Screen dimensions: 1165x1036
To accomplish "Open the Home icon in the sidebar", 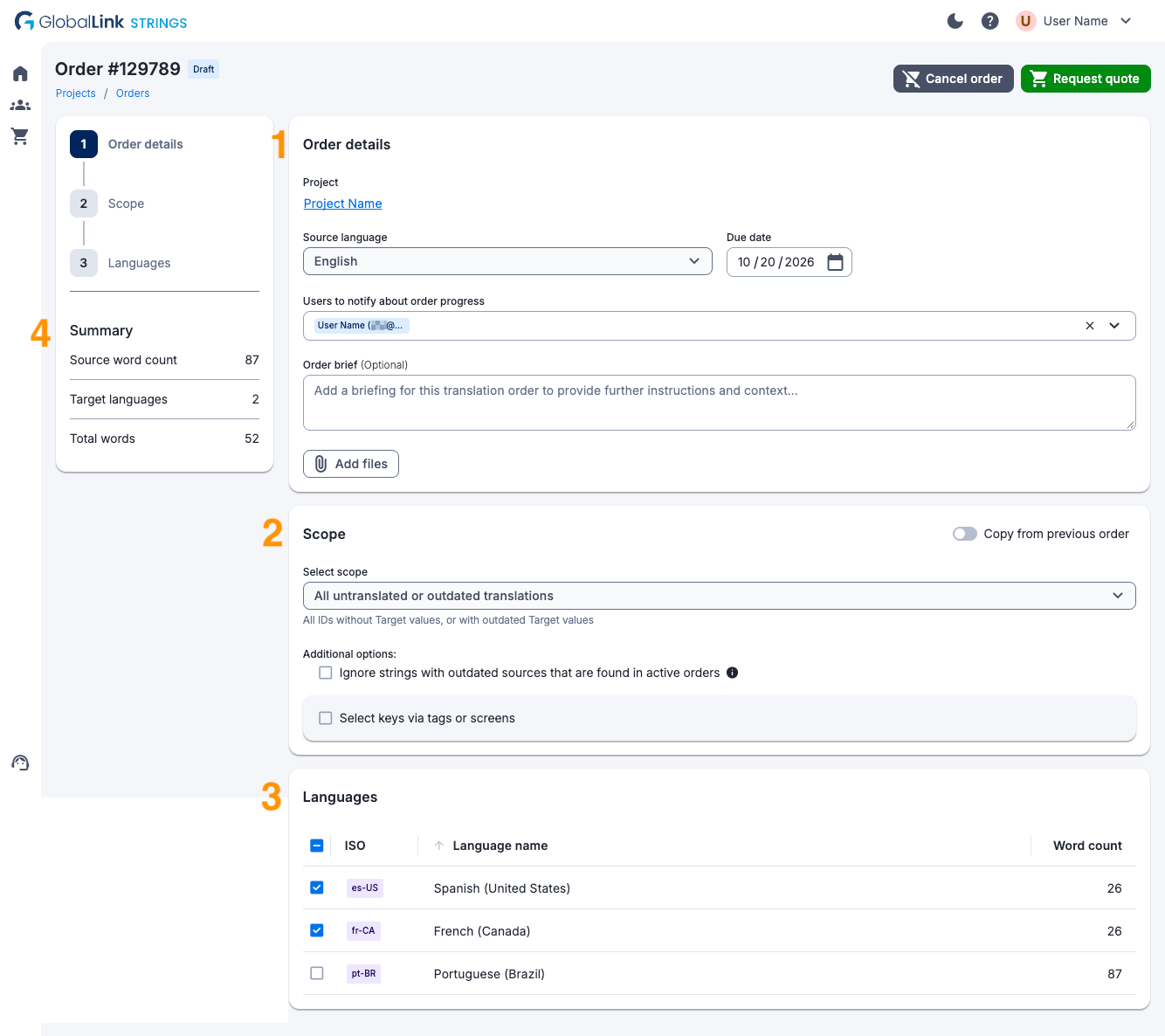I will pos(20,73).
